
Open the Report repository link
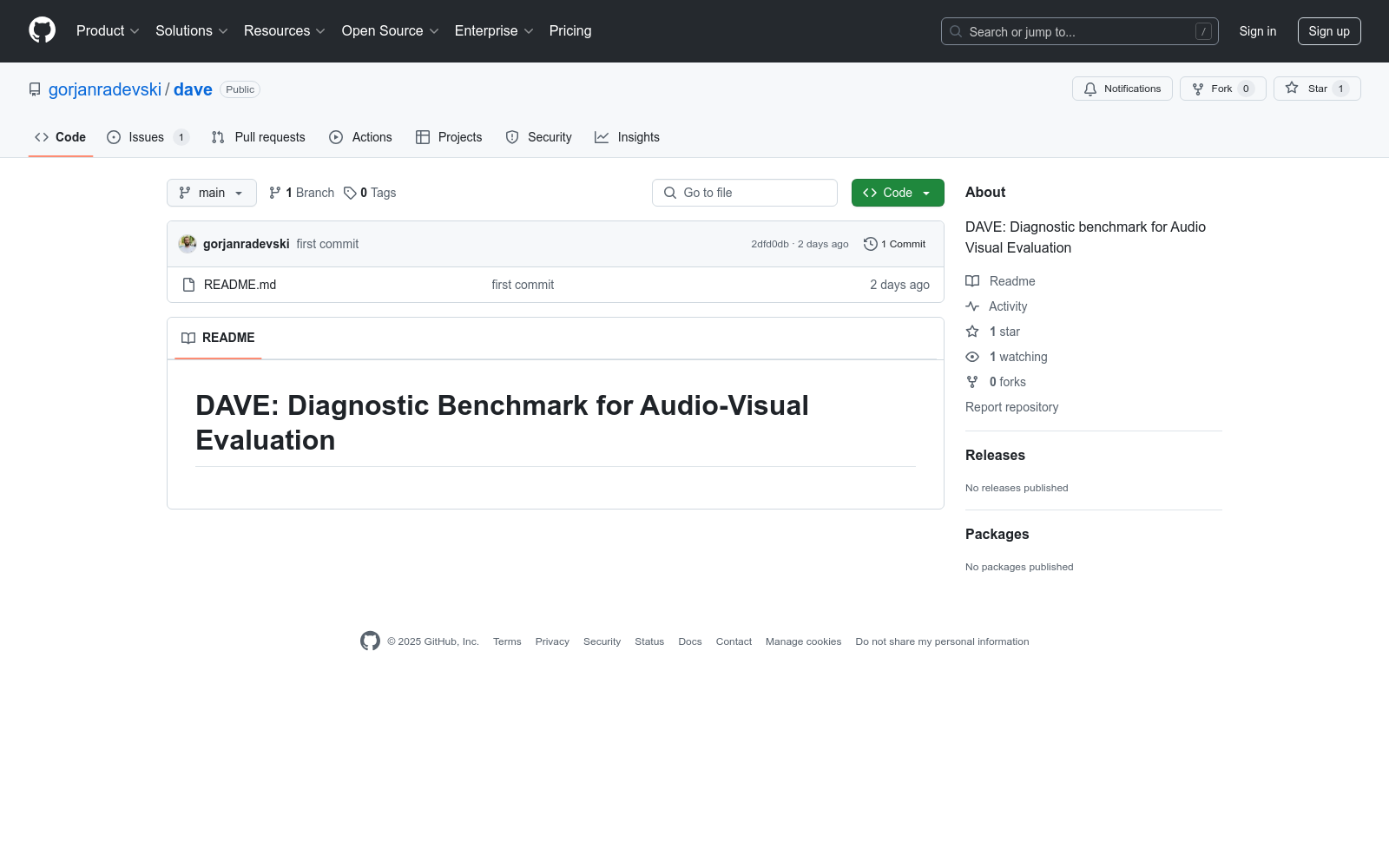(x=1011, y=407)
